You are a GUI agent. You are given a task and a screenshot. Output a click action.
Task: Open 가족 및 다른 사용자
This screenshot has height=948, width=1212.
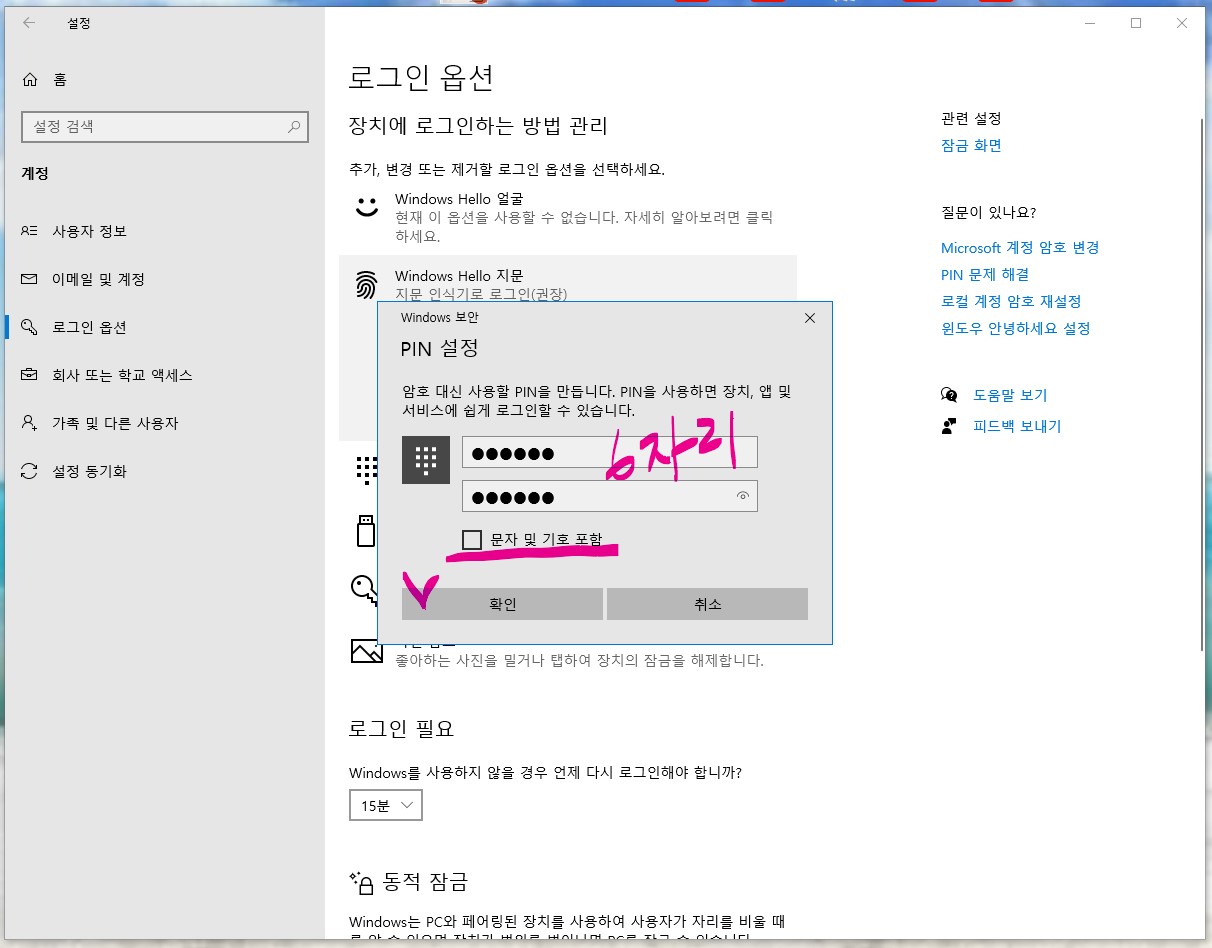[115, 423]
